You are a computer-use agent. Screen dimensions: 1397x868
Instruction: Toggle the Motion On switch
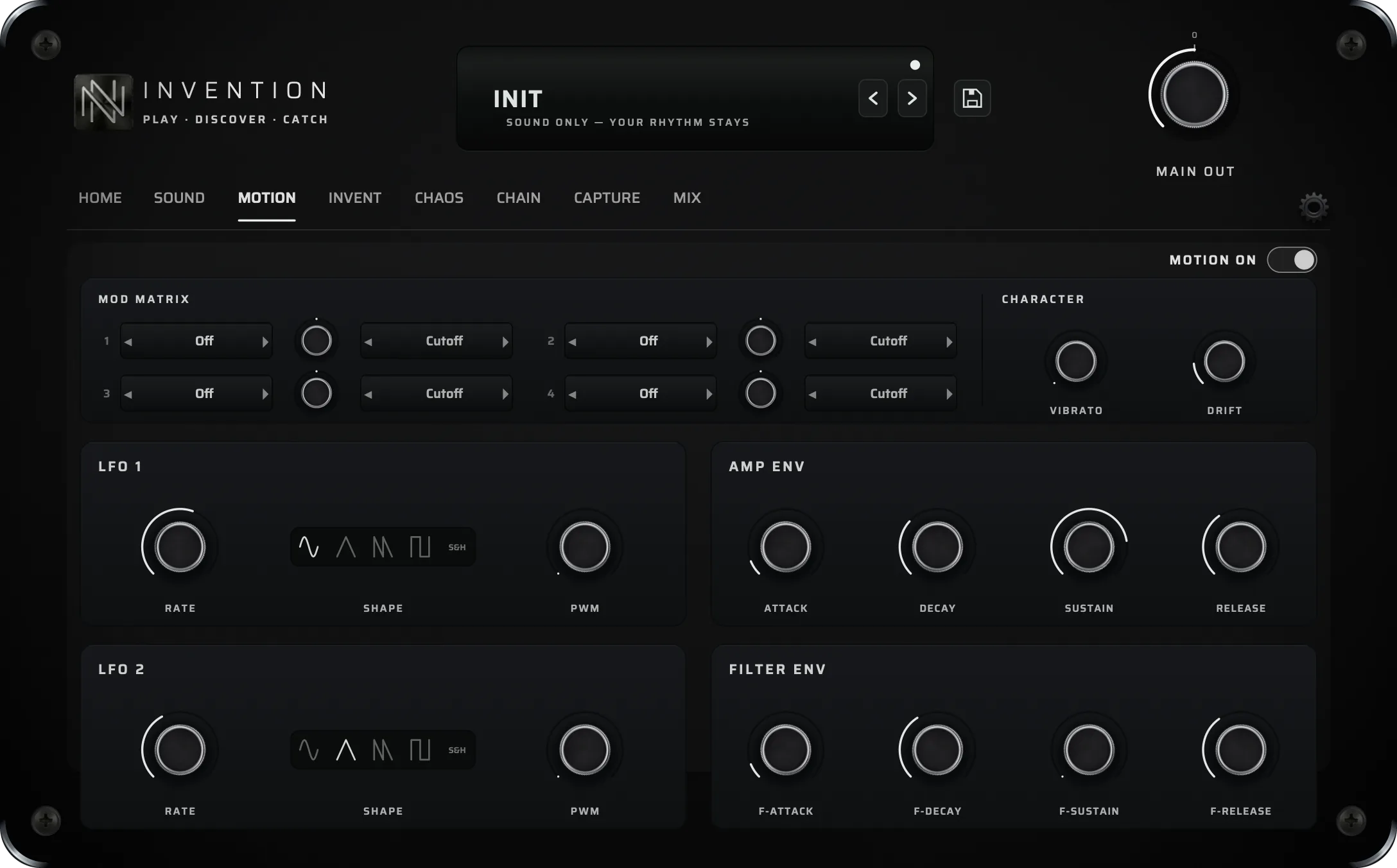[1292, 260]
